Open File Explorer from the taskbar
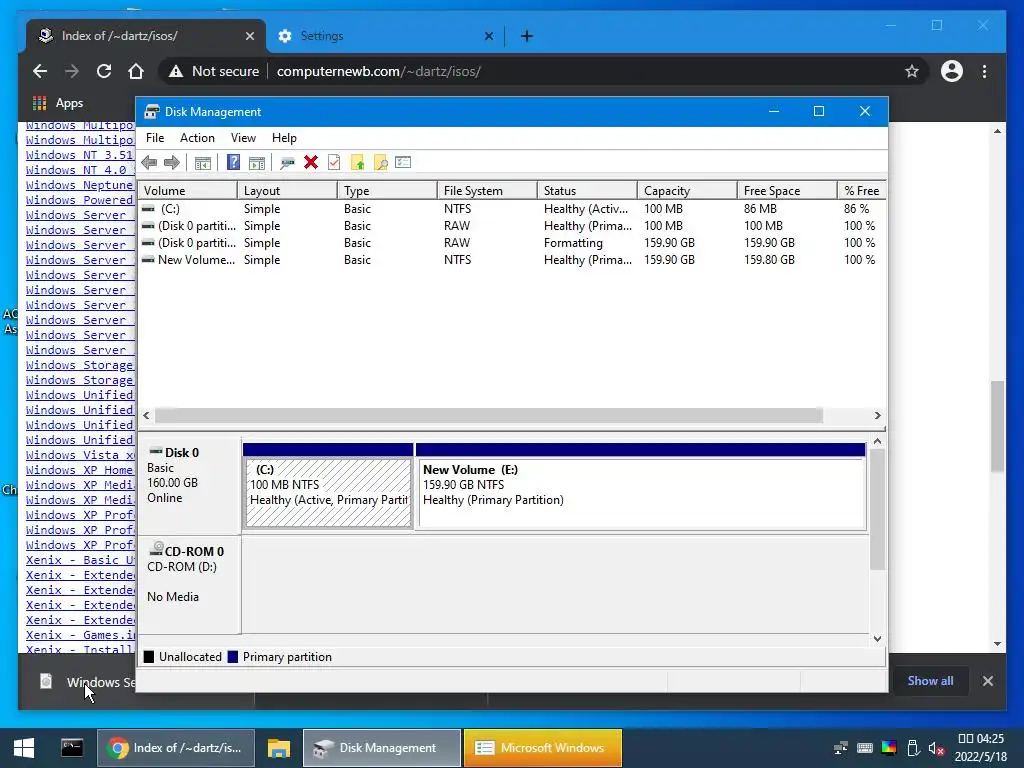Screen dimensions: 1024x768 click(x=279, y=748)
